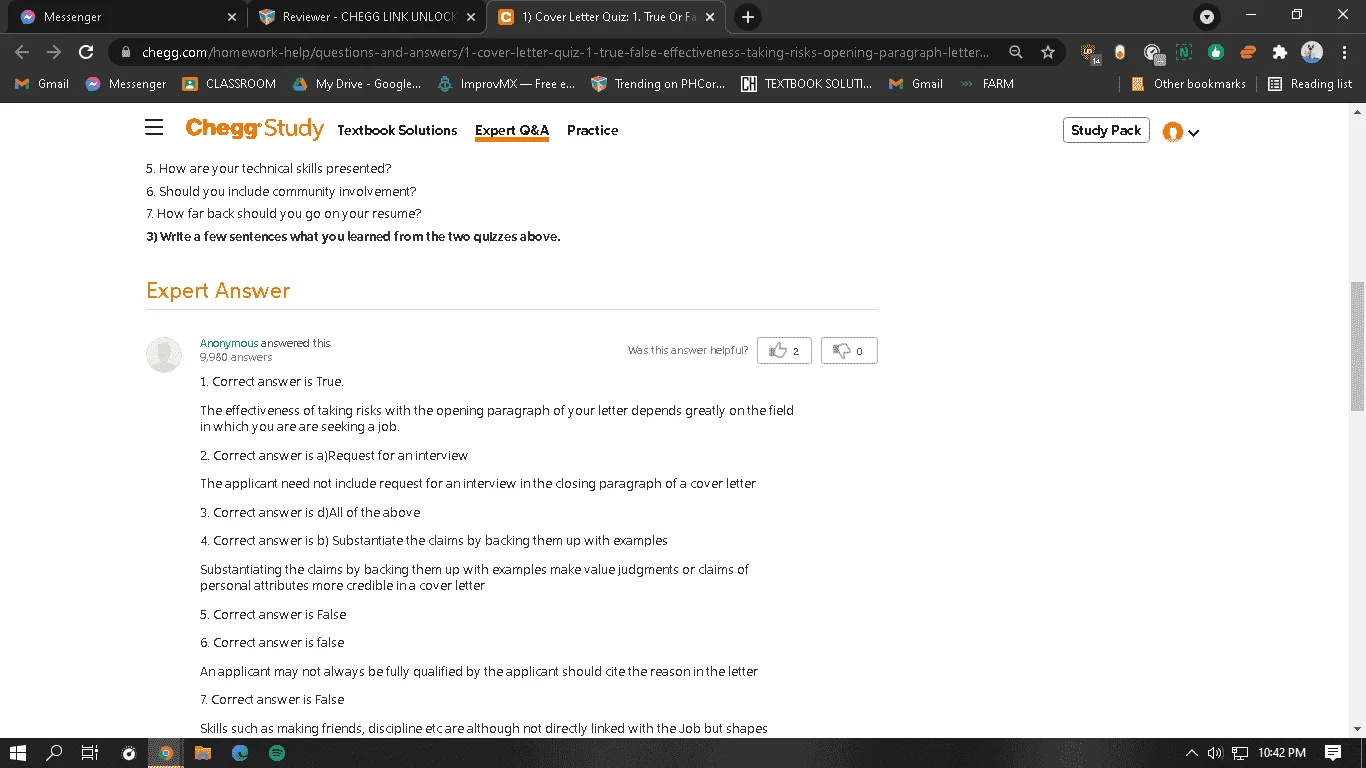
Task: Launch Microsoft Edge from the taskbar
Action: tap(240, 753)
